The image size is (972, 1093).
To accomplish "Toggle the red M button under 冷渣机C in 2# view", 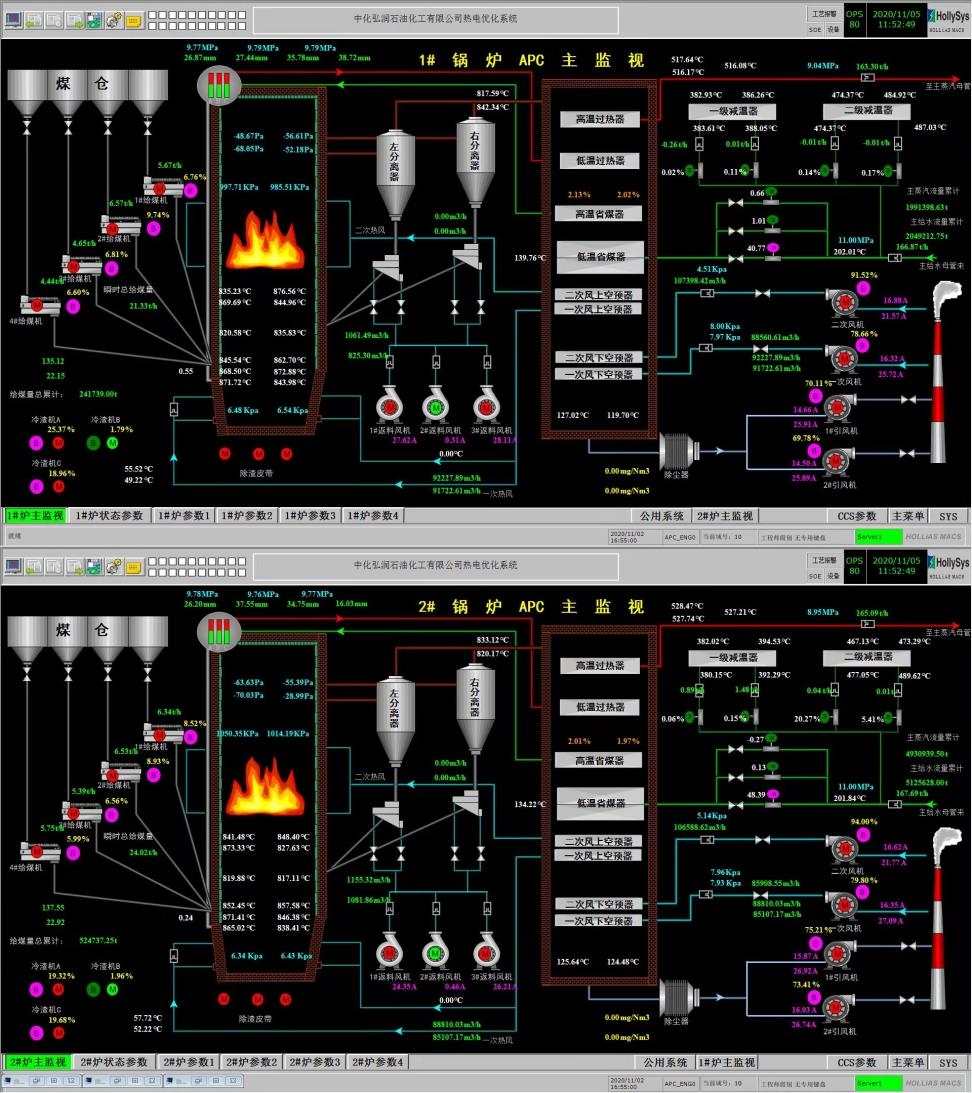I will click(x=58, y=1032).
